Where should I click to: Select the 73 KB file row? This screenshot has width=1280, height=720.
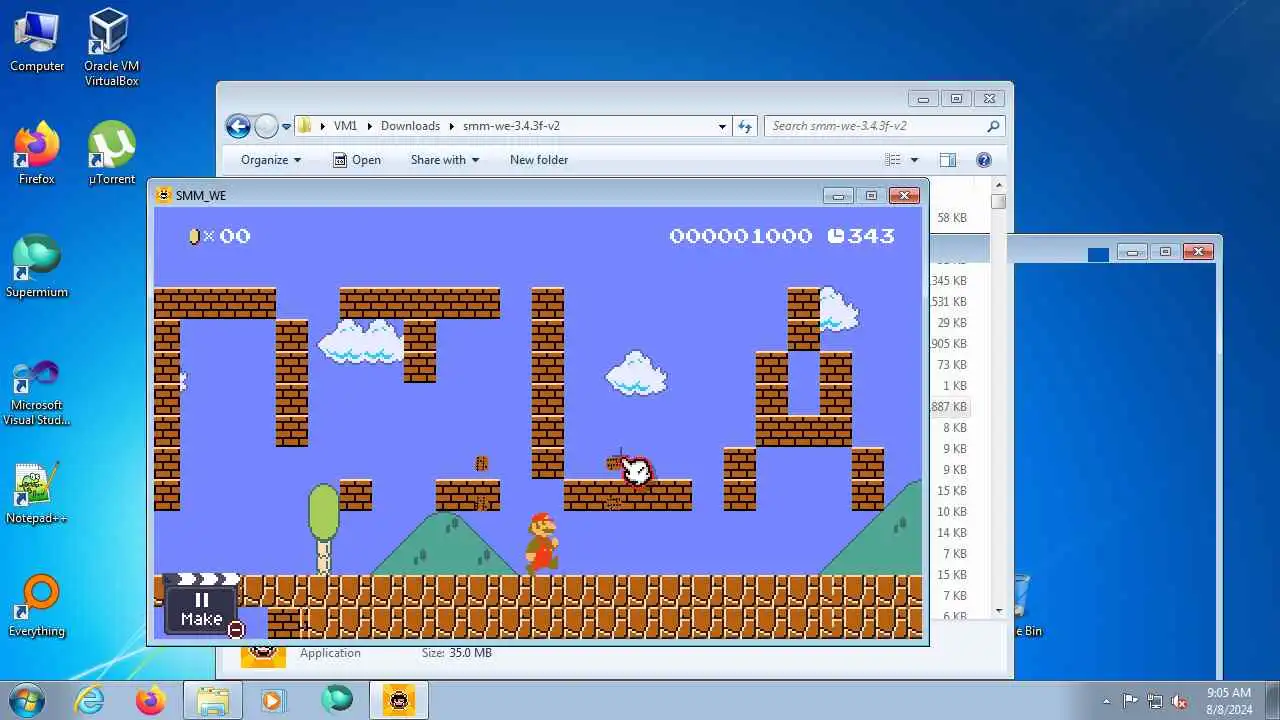tap(949, 365)
